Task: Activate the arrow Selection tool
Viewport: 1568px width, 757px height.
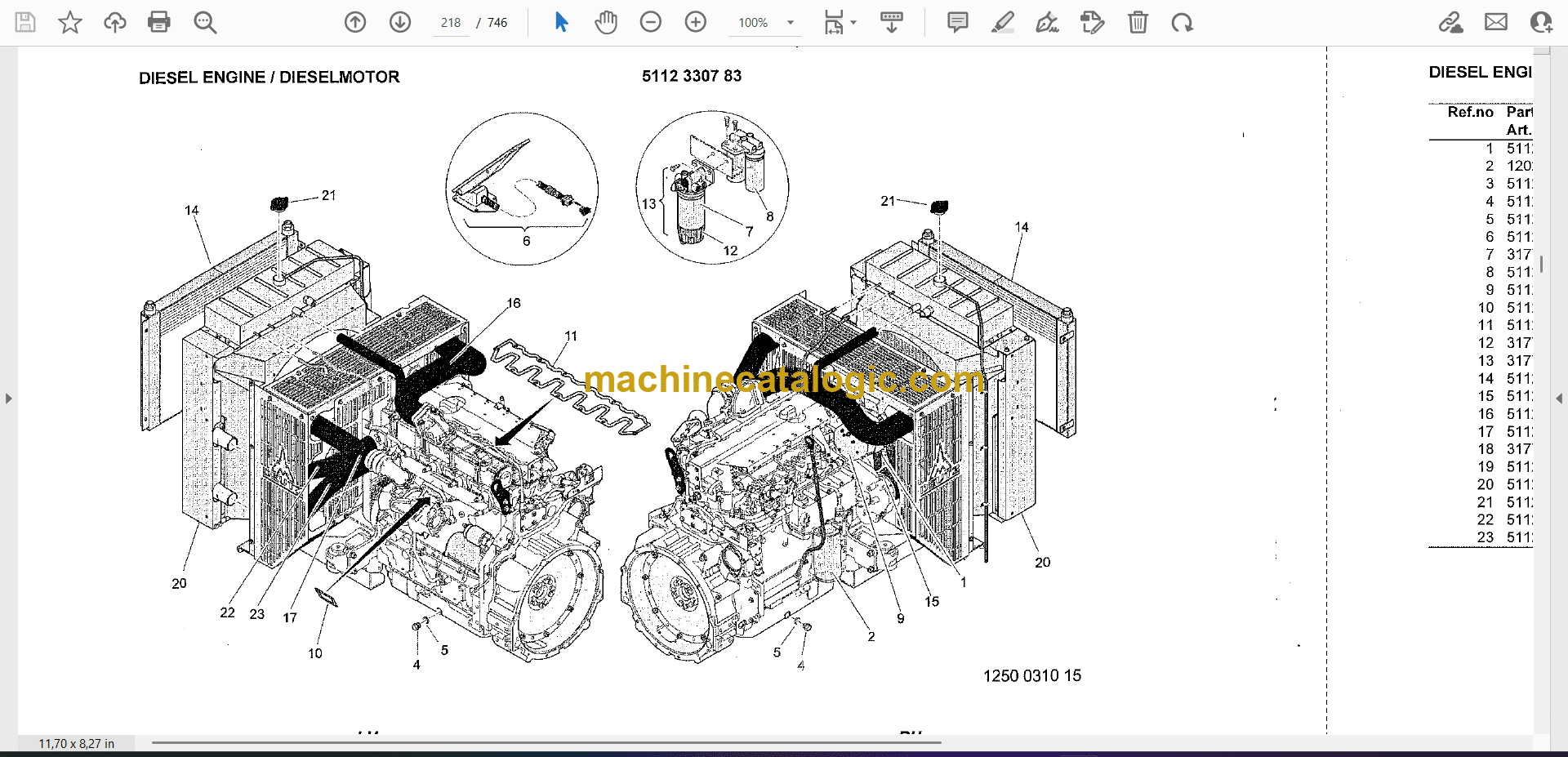Action: 561,22
